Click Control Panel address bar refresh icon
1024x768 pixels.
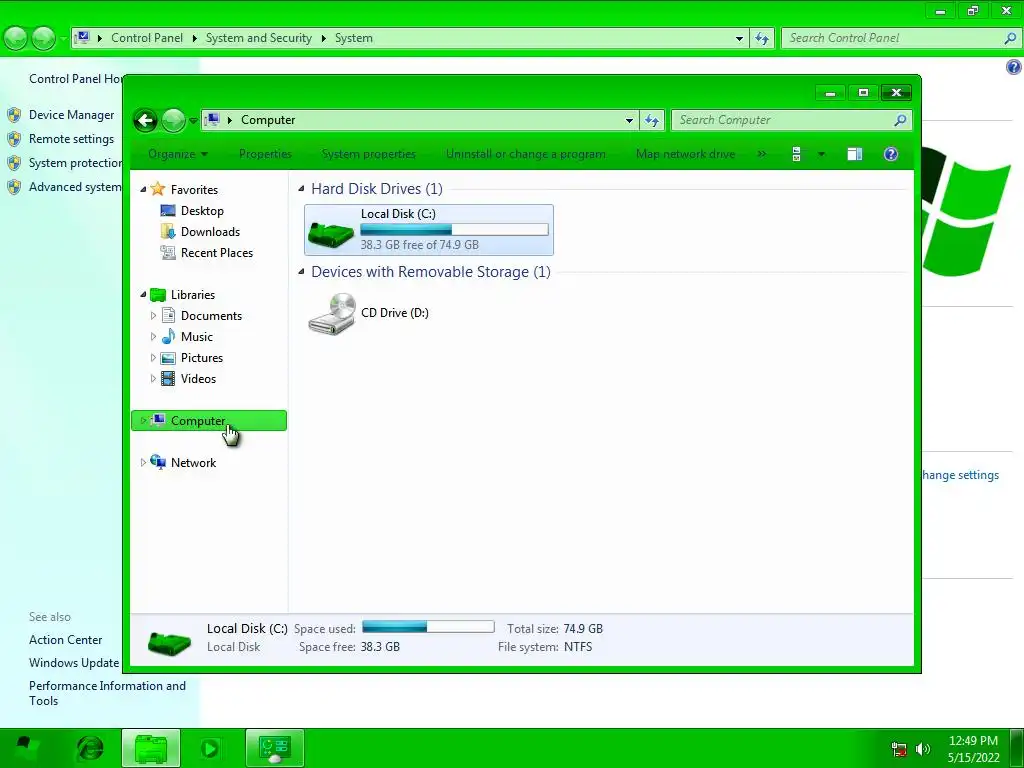point(762,38)
